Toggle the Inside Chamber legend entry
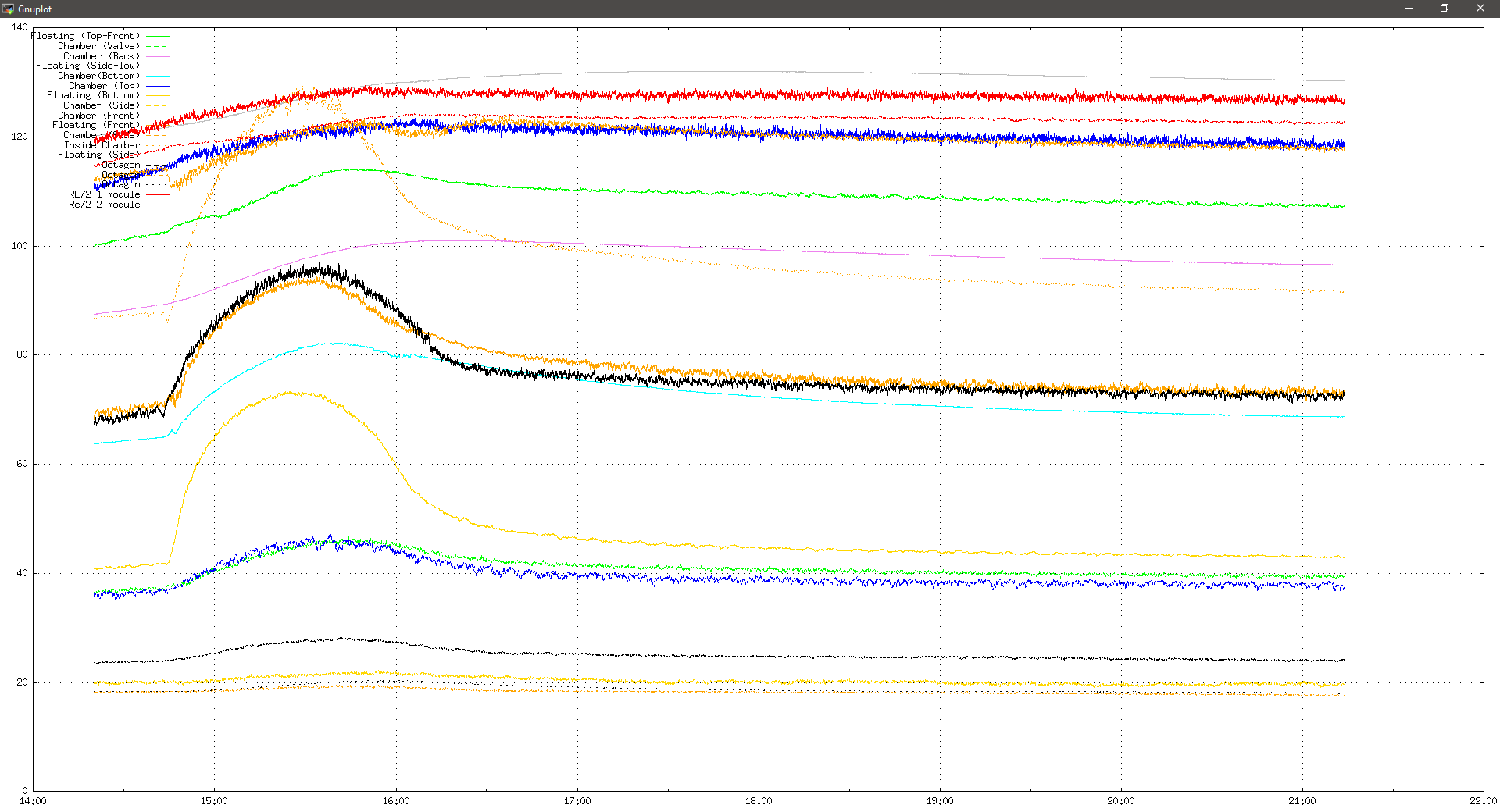1500x812 pixels. tap(116, 145)
